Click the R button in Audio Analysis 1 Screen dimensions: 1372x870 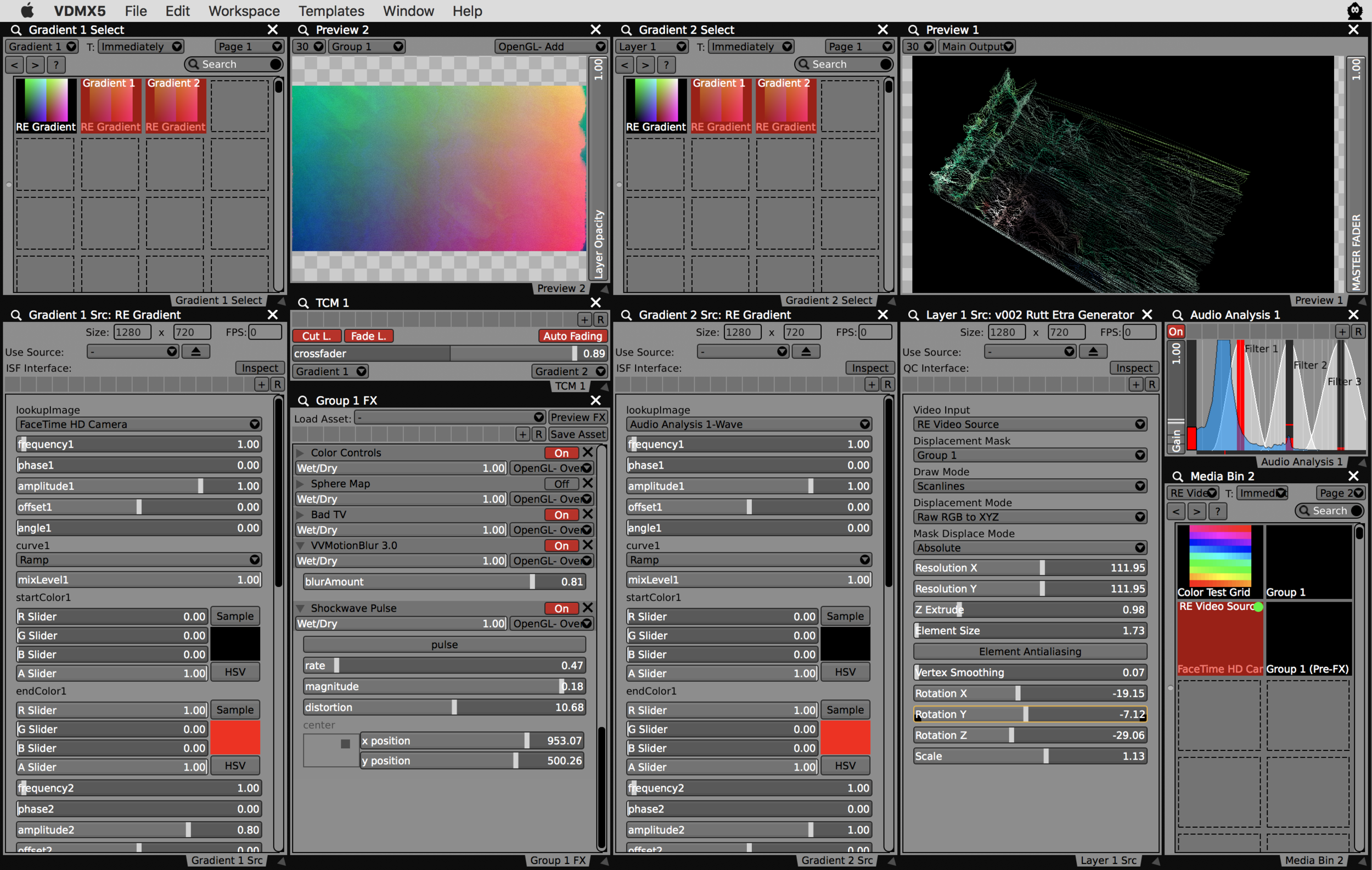(1358, 331)
